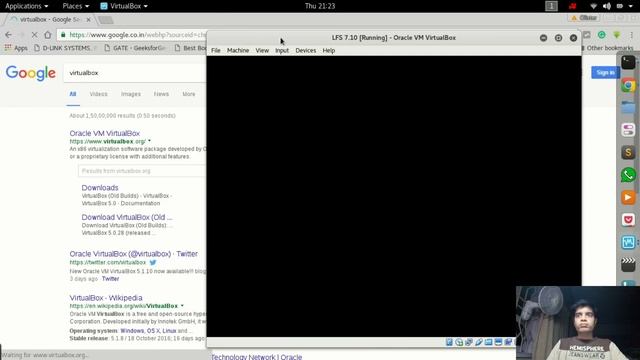Open the Applications menu in top panel
The width and height of the screenshot is (640, 360).
27,6
